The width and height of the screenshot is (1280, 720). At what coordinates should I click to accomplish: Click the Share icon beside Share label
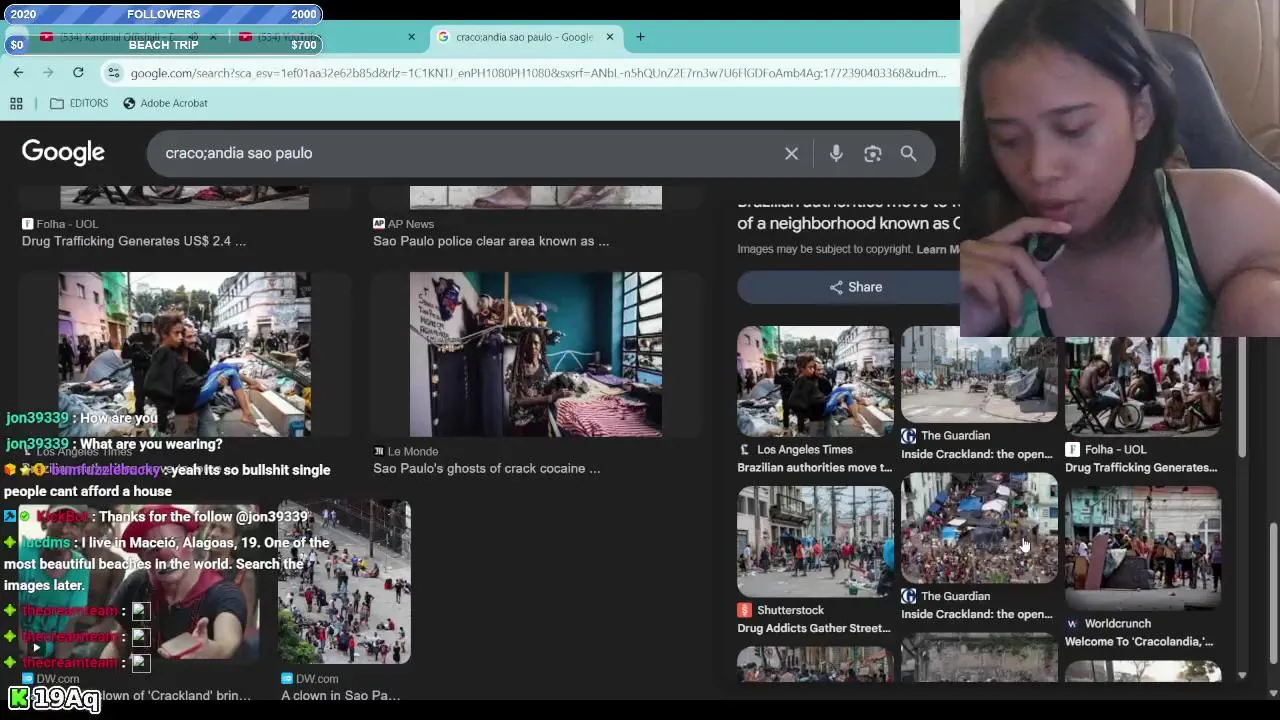(836, 287)
